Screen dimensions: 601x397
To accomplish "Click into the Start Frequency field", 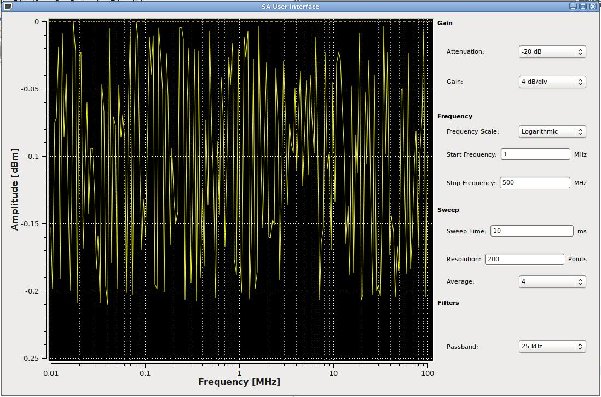I will click(536, 154).
